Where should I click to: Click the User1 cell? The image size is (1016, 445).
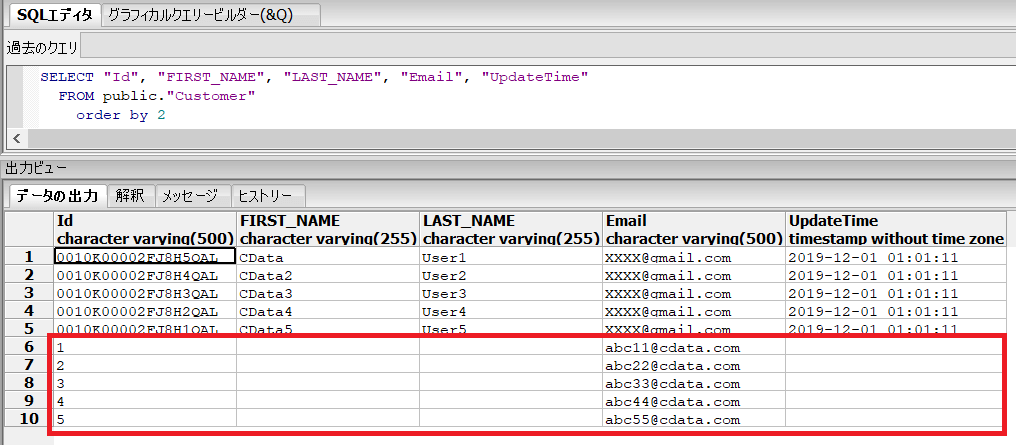[511, 257]
